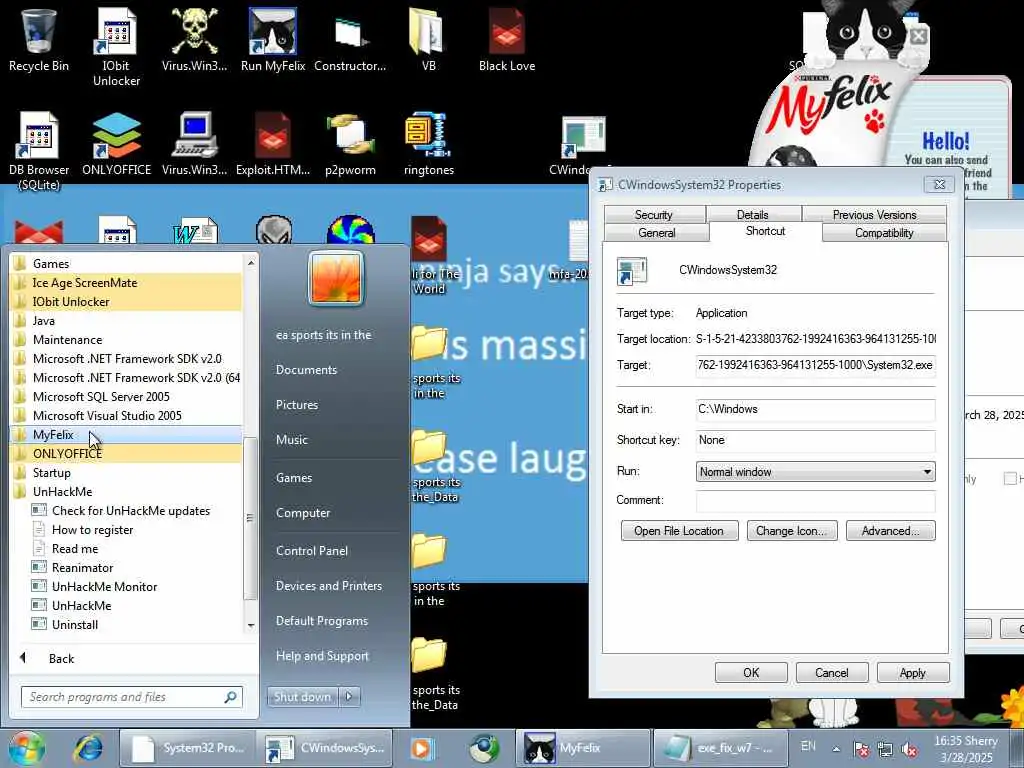The image size is (1024, 768).
Task: Click the Start orb on taskbar
Action: coord(26,748)
